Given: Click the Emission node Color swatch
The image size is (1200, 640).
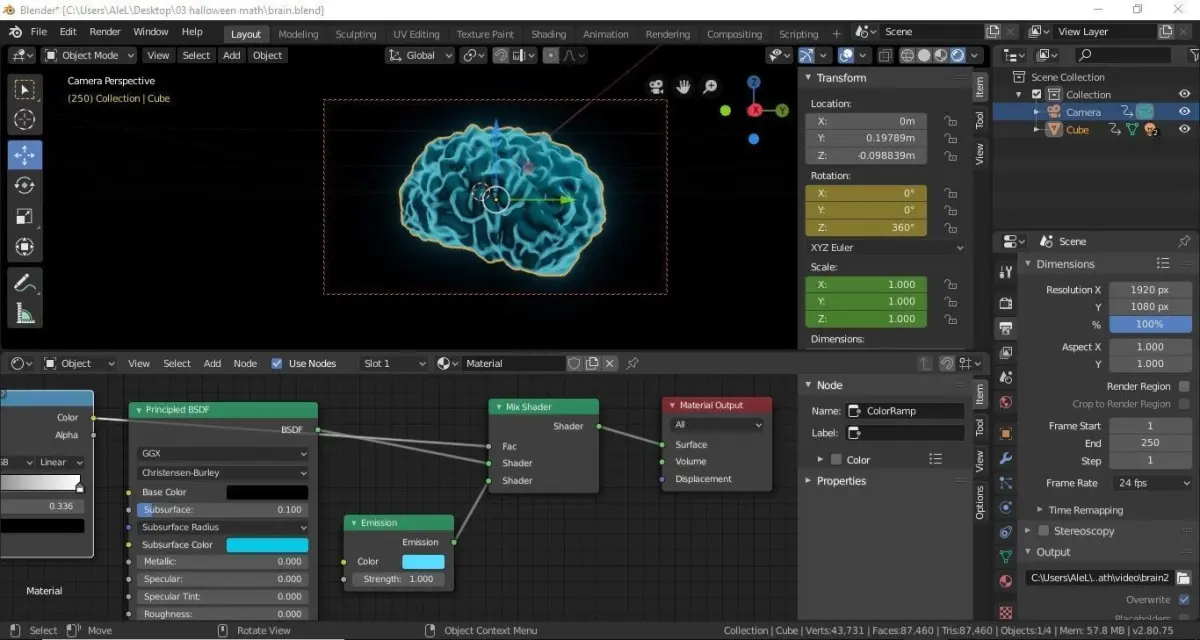Looking at the screenshot, I should tap(423, 561).
